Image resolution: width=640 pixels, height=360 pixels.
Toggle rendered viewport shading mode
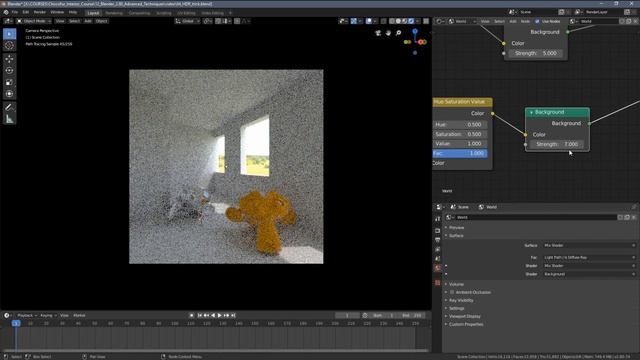point(411,21)
